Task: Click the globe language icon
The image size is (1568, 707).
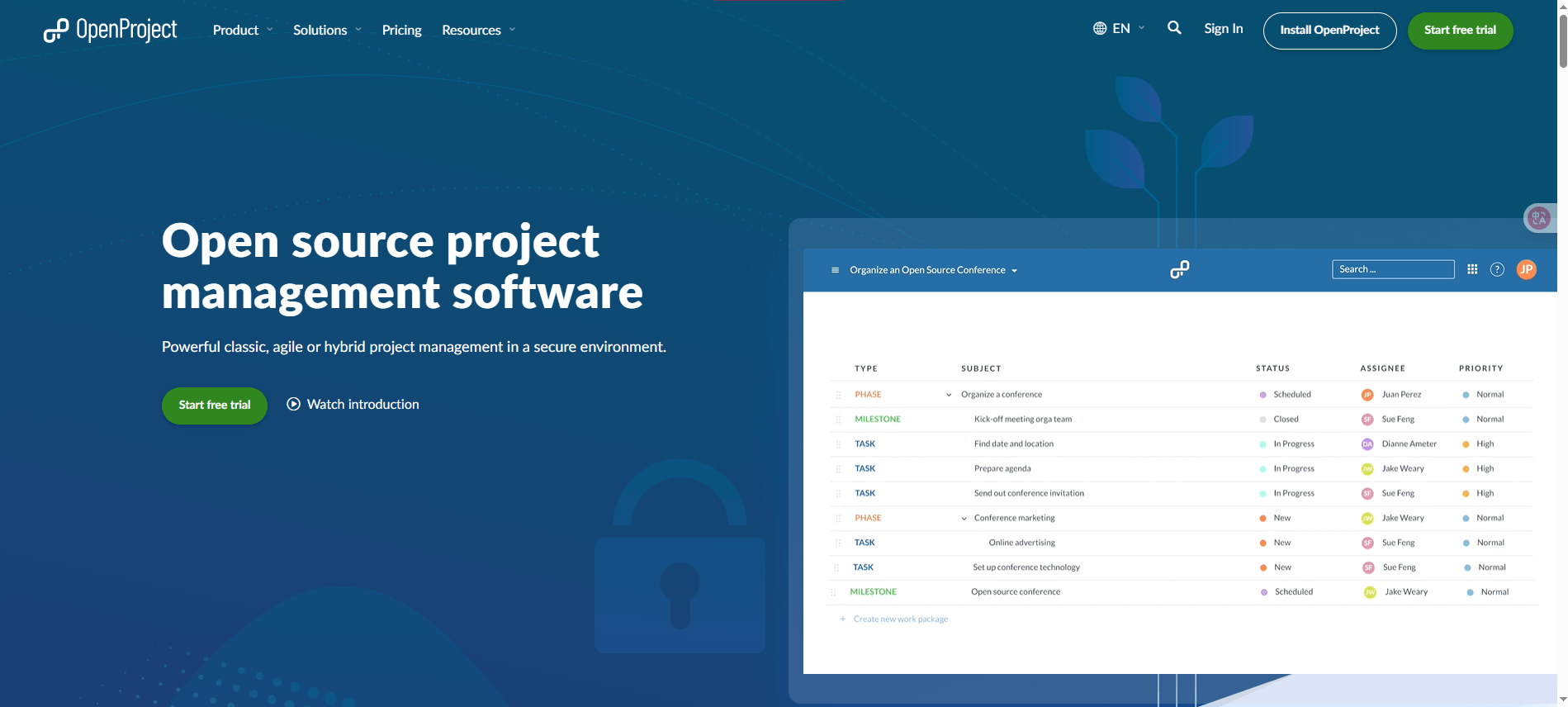Action: 1100,29
